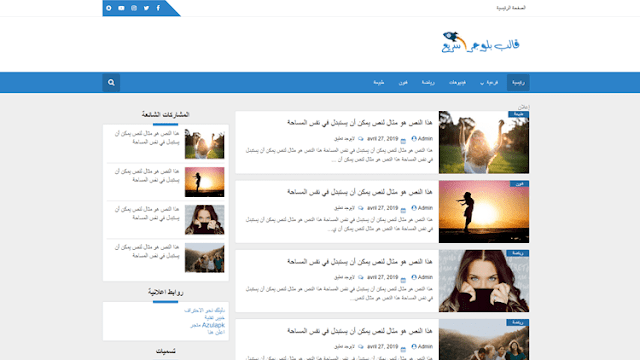Click the rocket blog logo
This screenshot has height=360, width=640.
(x=480, y=42)
